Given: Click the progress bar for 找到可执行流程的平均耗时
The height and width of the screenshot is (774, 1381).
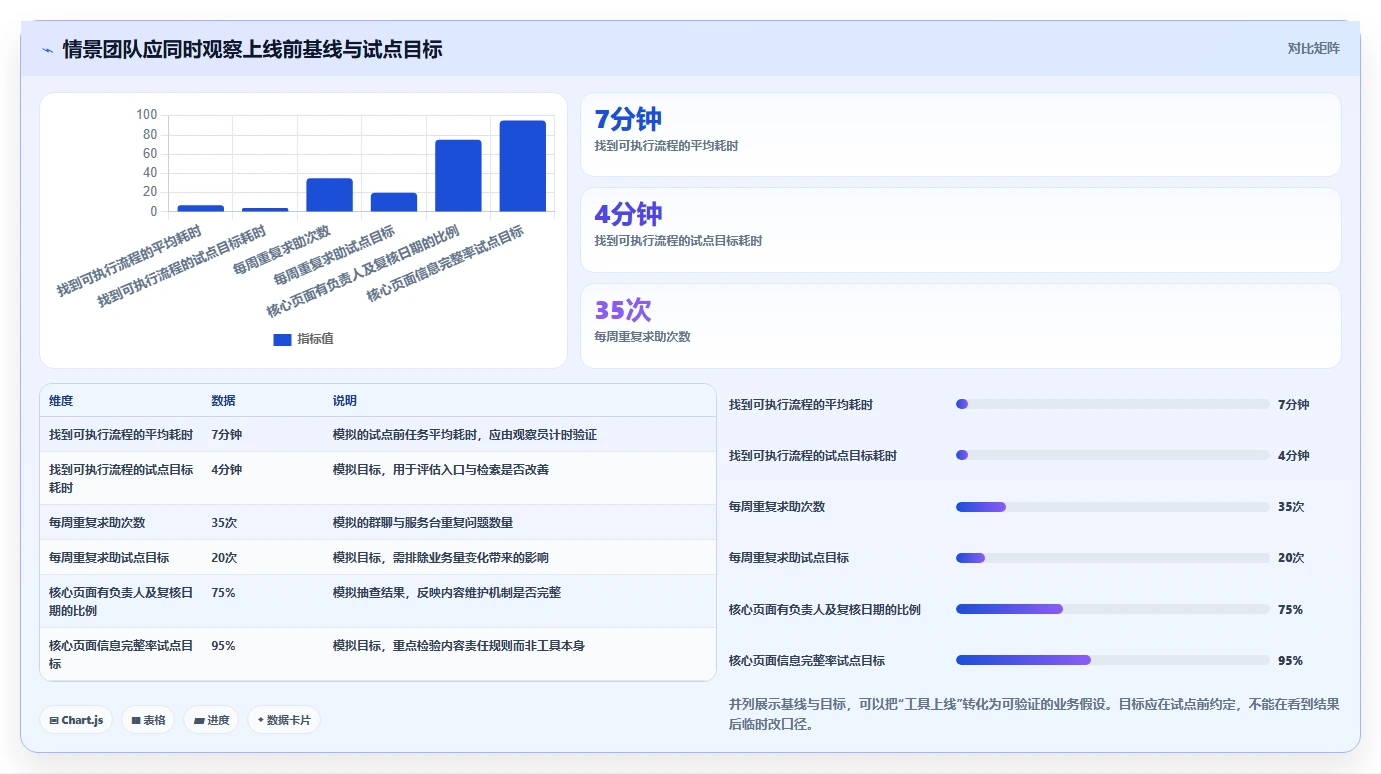Looking at the screenshot, I should click(x=1112, y=404).
